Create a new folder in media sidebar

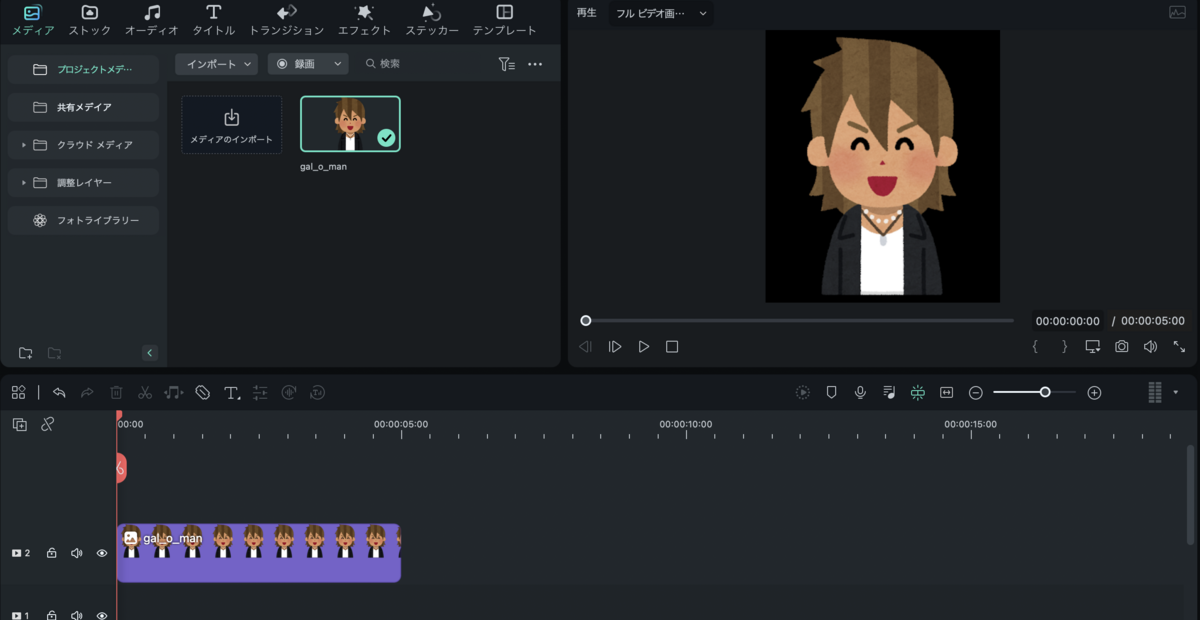(x=26, y=353)
